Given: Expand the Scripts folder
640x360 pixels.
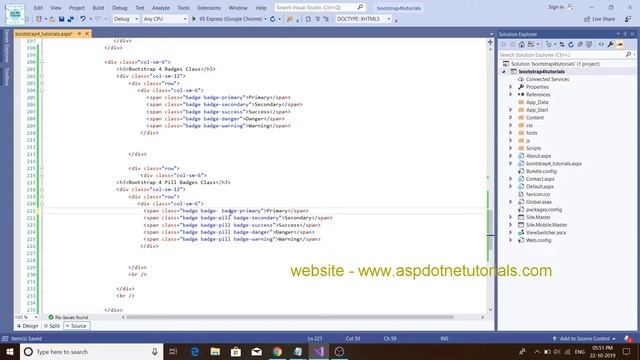Looking at the screenshot, I should [x=510, y=148].
